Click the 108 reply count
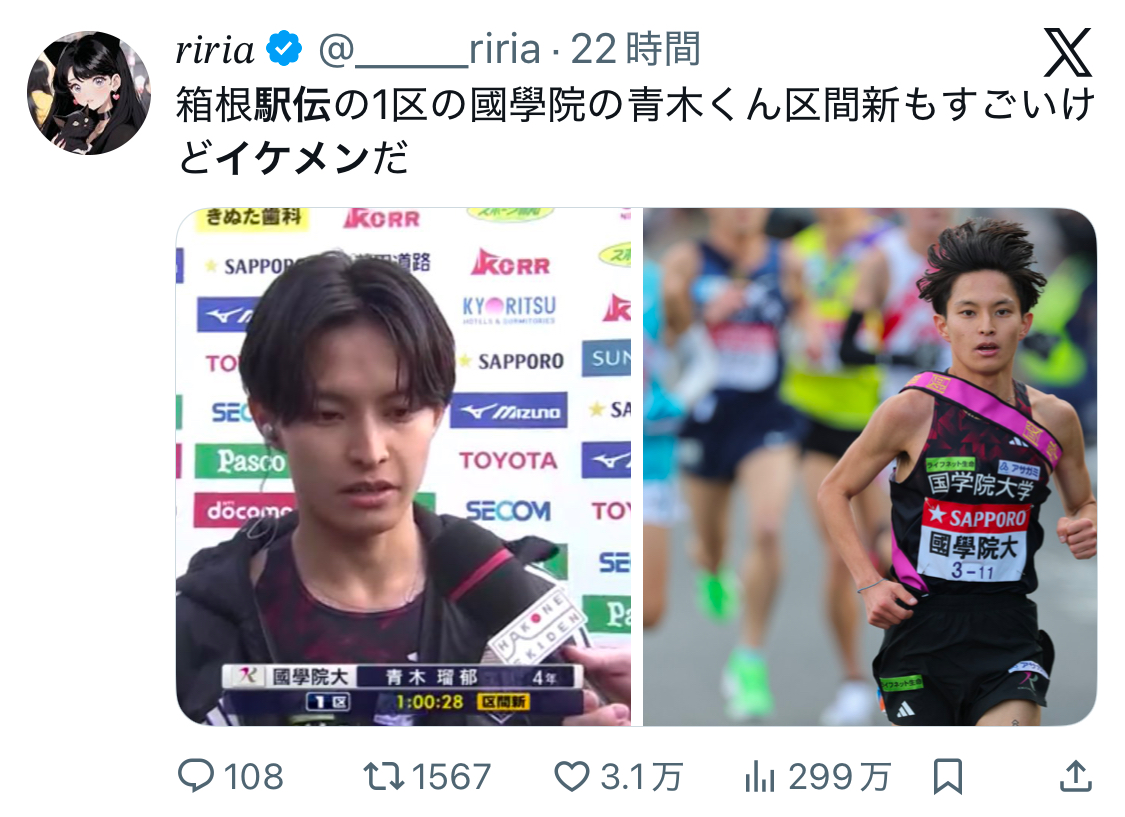This screenshot has height=817, width=1125. (x=253, y=777)
